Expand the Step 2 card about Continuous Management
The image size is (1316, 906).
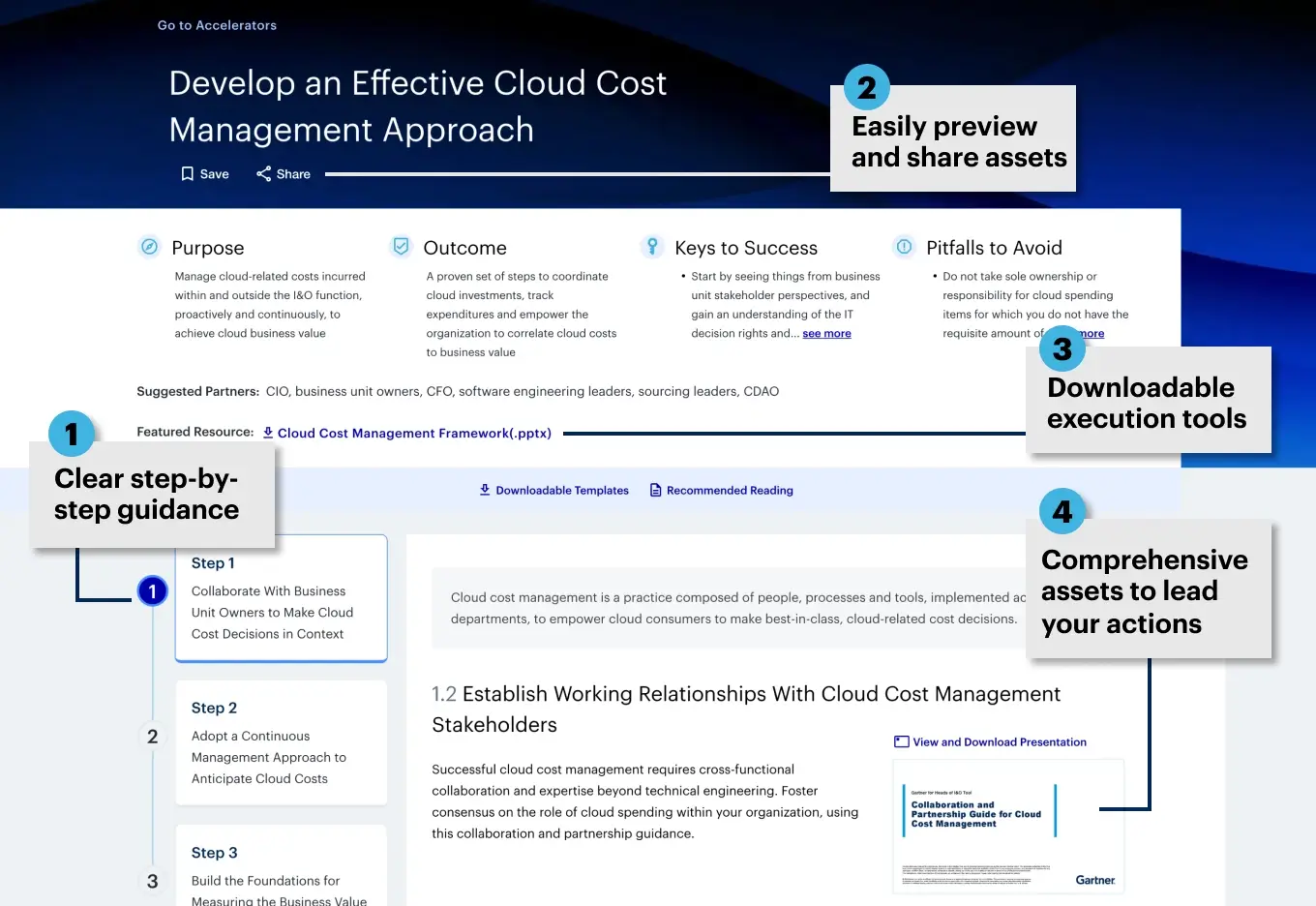coord(281,742)
